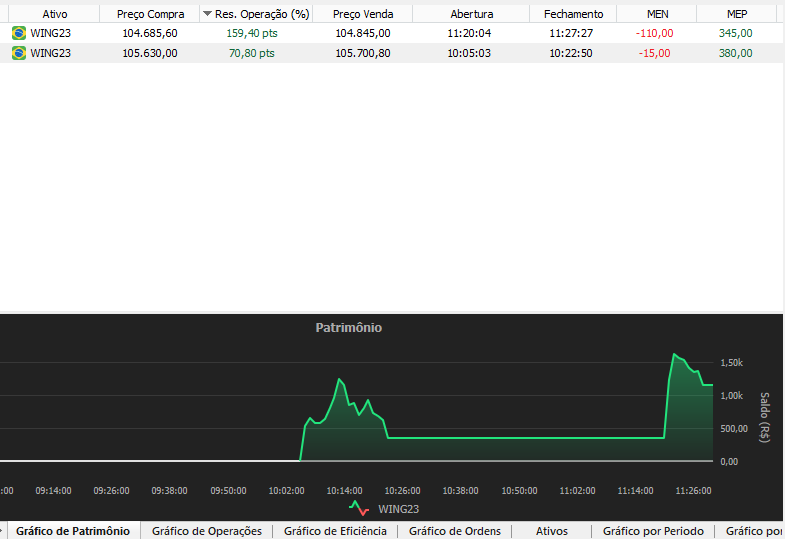Sort by the Preço Venda column header
Image resolution: width=785 pixels, height=539 pixels.
coord(363,14)
